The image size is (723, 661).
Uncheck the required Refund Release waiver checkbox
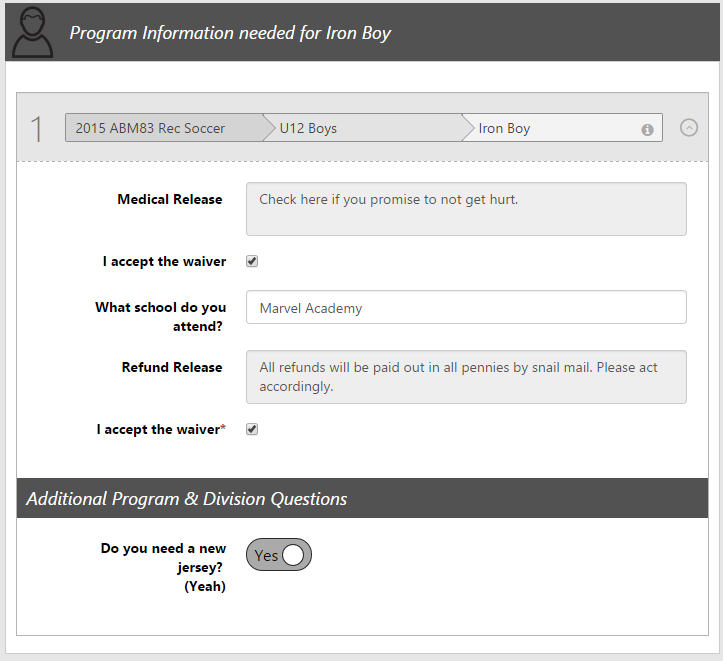click(252, 429)
